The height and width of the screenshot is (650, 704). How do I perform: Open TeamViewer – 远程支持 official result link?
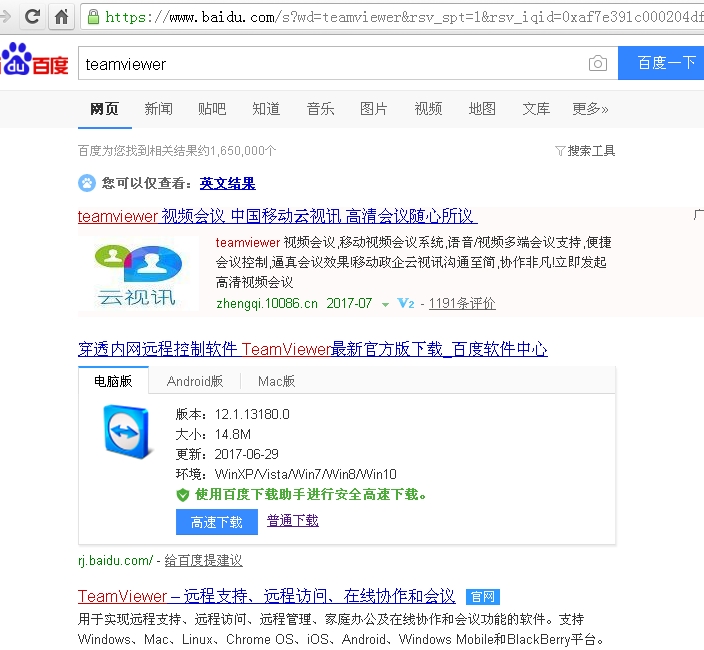pos(267,596)
